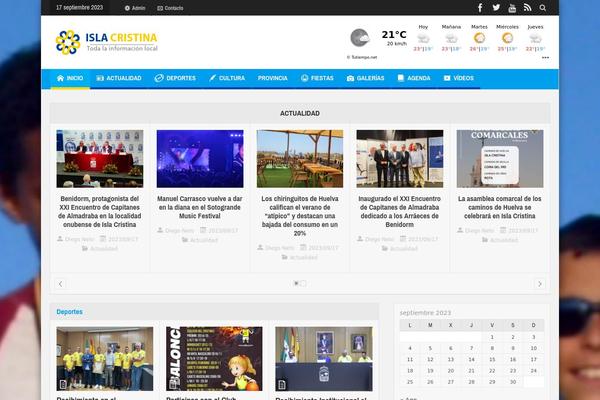The image size is (600, 400).
Task: Open the Twitter profile icon
Action: [496, 8]
